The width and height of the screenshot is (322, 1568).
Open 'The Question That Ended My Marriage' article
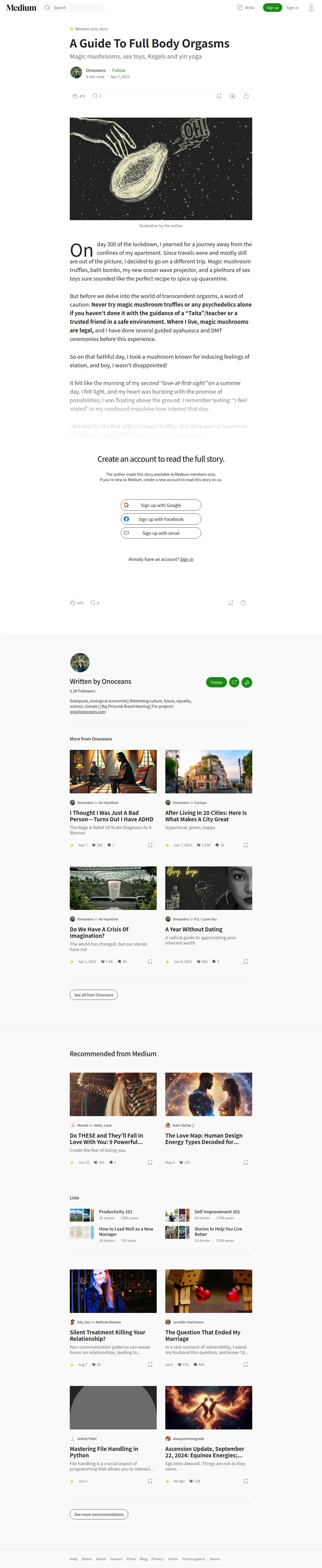[x=203, y=1335]
